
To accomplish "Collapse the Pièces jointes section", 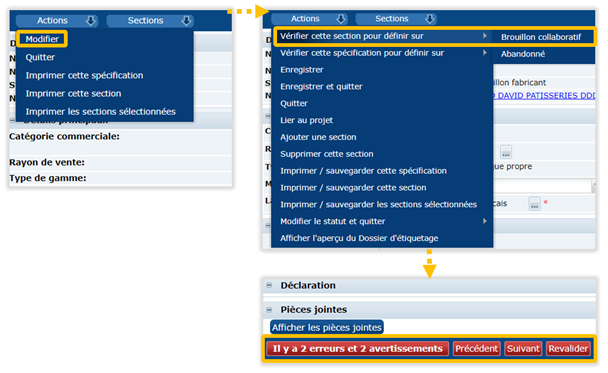I will coord(269,309).
